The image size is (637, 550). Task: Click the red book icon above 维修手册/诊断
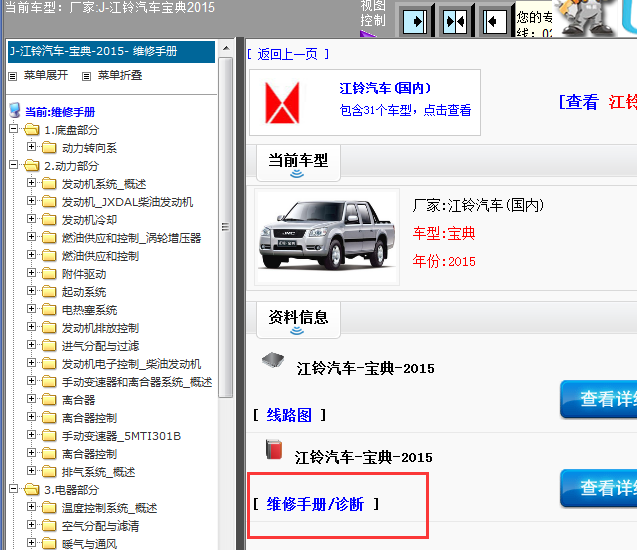274,450
